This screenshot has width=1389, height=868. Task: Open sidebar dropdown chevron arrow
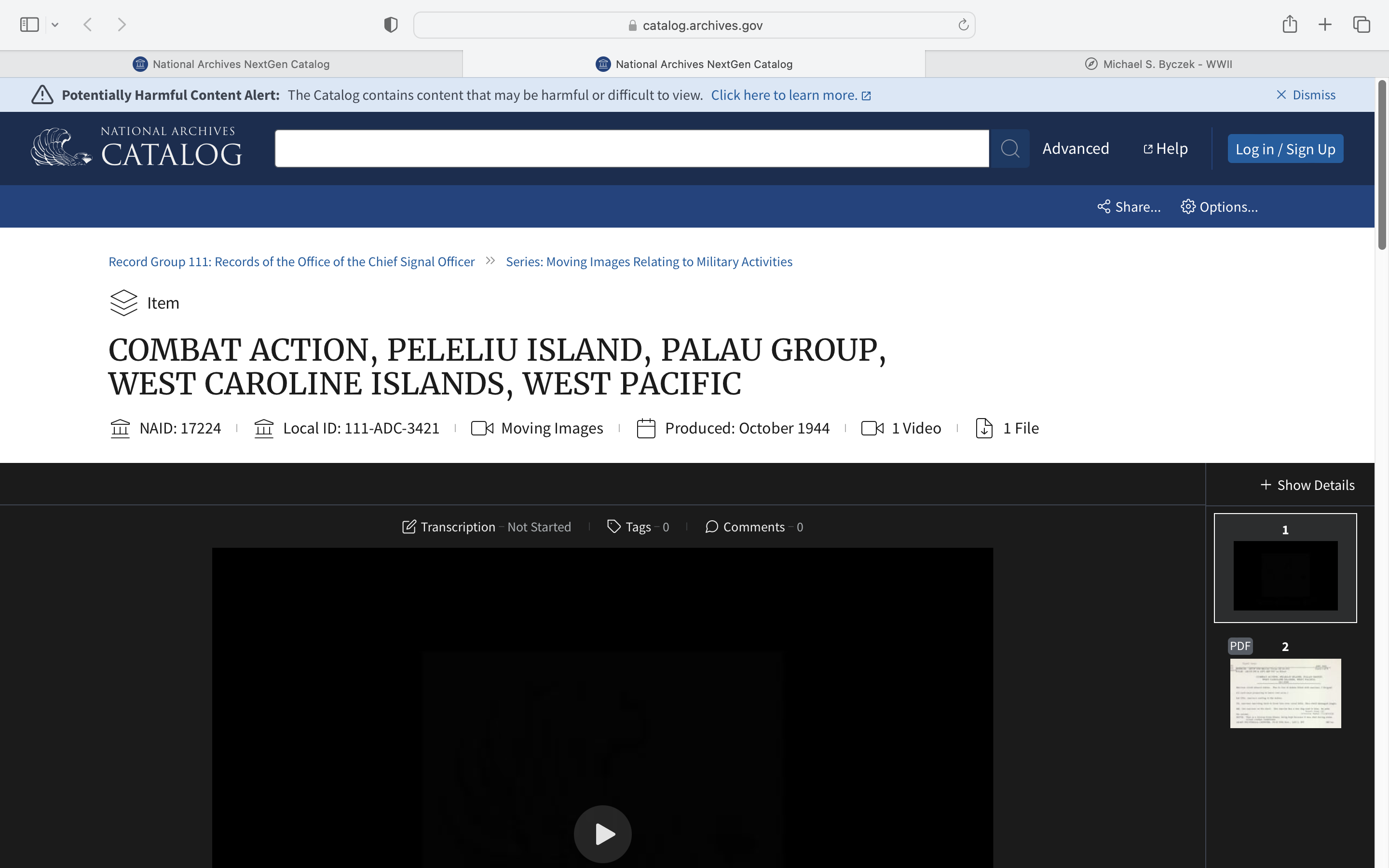point(55,25)
